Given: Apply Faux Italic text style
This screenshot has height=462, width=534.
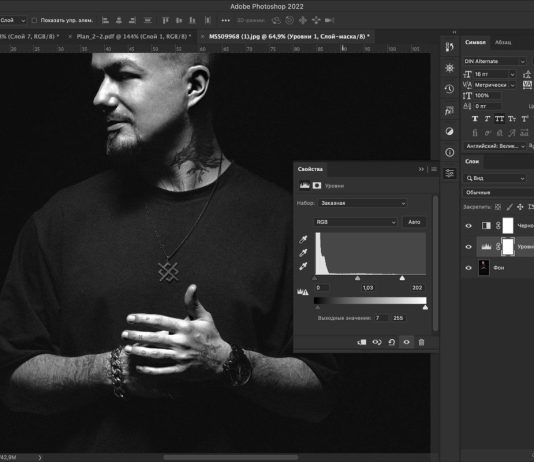Looking at the screenshot, I should [487, 119].
